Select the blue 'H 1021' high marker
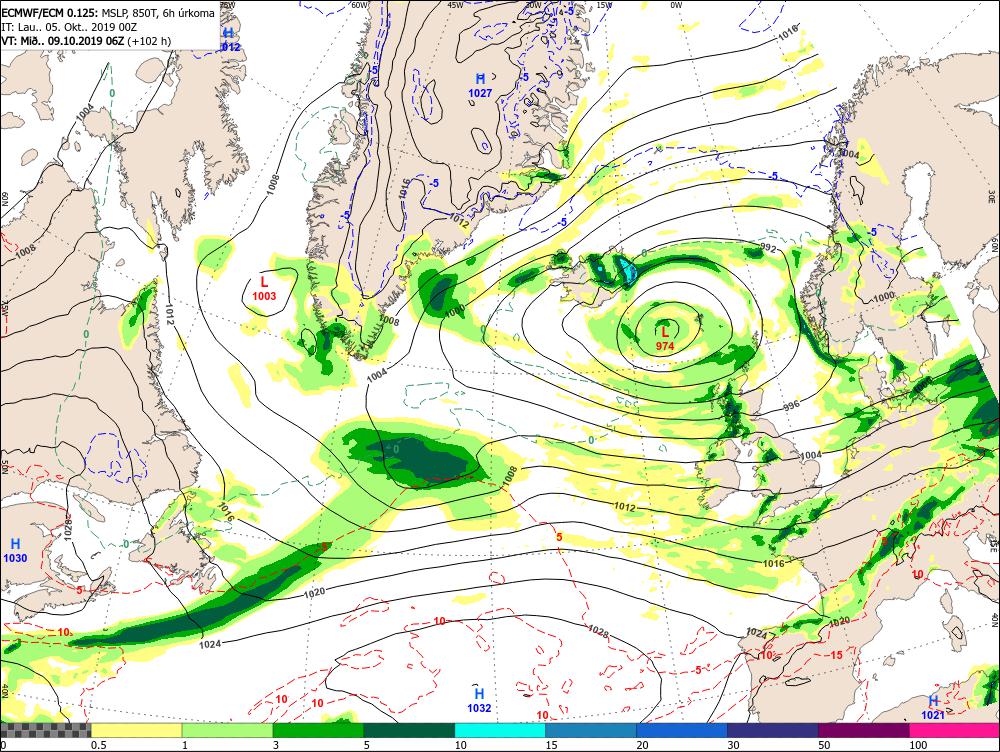The height and width of the screenshot is (752, 1000). click(x=933, y=707)
